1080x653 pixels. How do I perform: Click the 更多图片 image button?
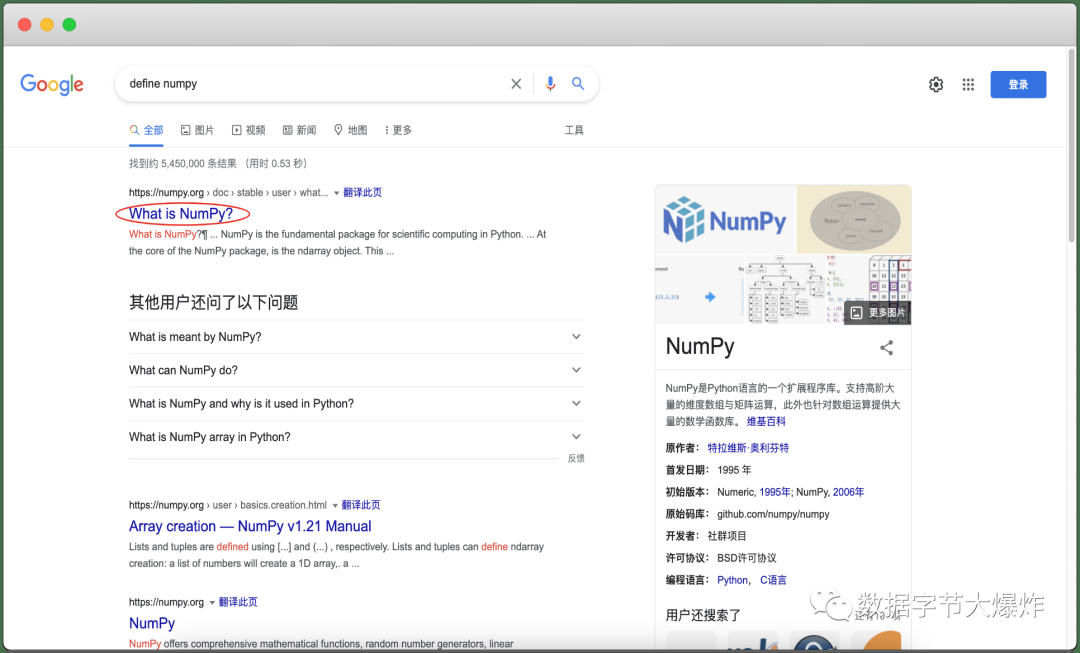[878, 313]
